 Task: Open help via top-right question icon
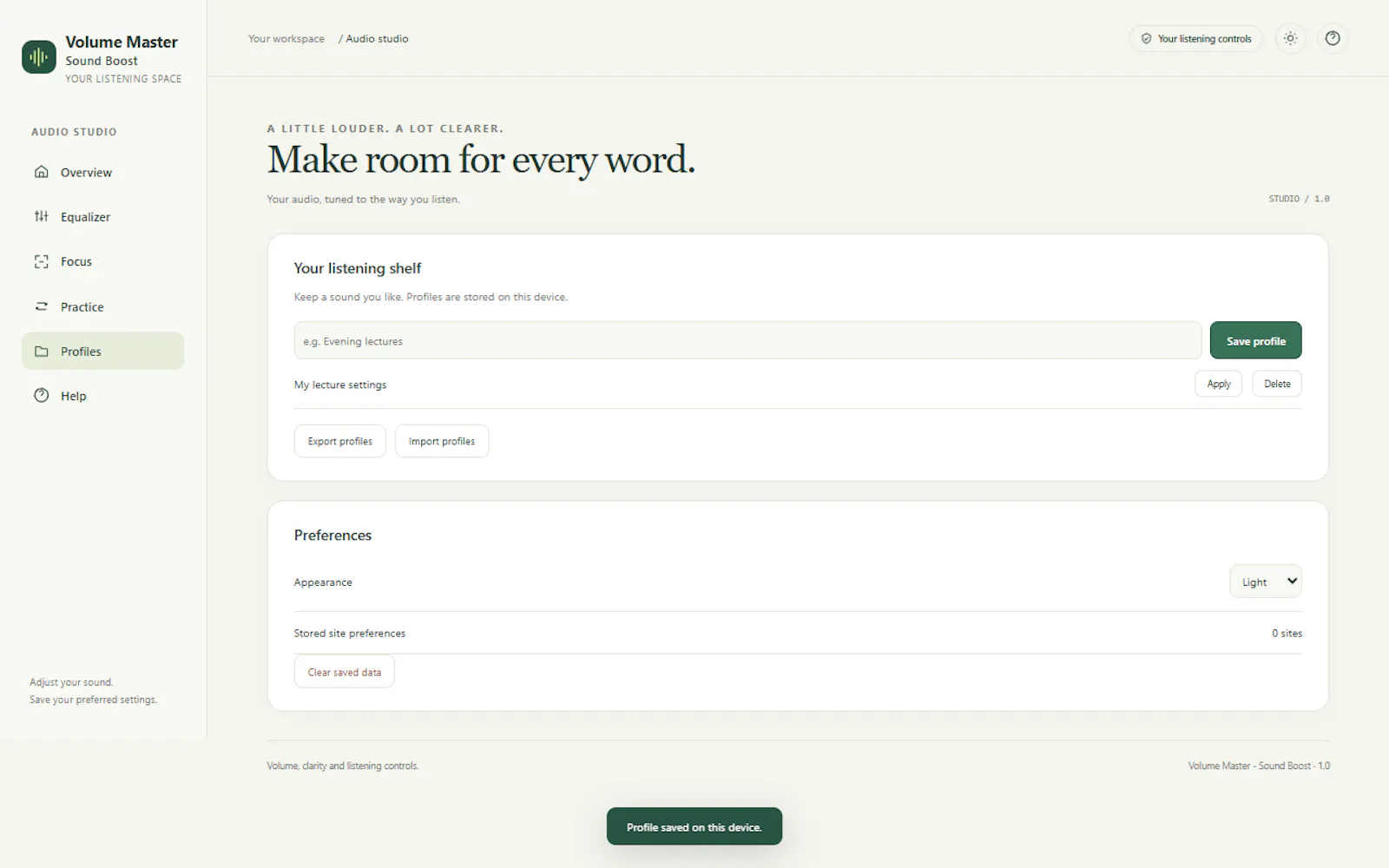(1333, 38)
